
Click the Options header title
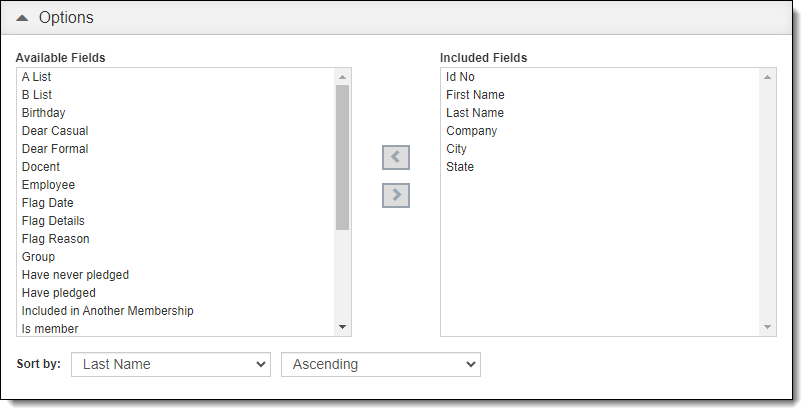pyautogui.click(x=66, y=18)
